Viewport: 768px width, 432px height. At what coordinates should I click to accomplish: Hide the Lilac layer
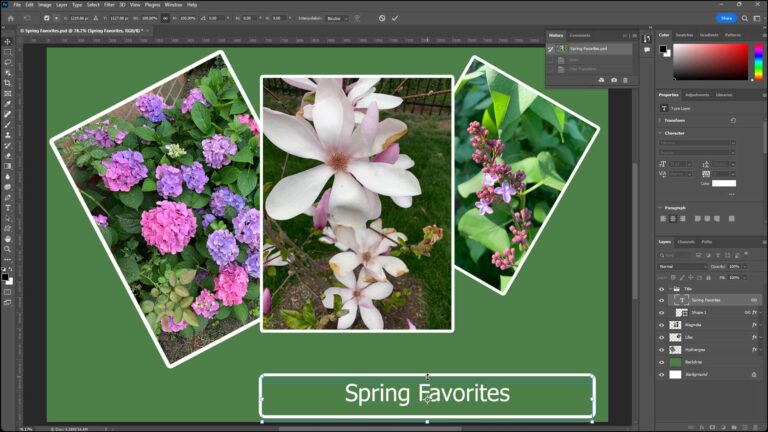pos(662,337)
